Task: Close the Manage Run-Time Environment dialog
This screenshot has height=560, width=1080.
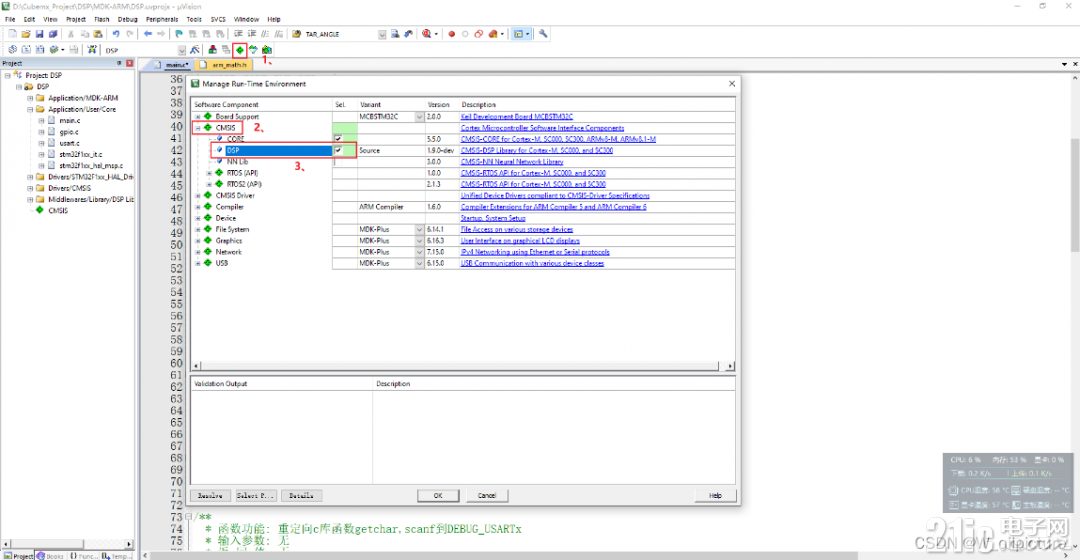Action: (731, 83)
